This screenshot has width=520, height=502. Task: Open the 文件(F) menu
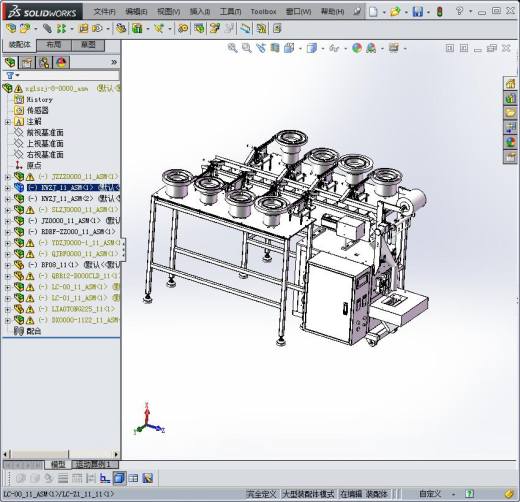tap(104, 12)
